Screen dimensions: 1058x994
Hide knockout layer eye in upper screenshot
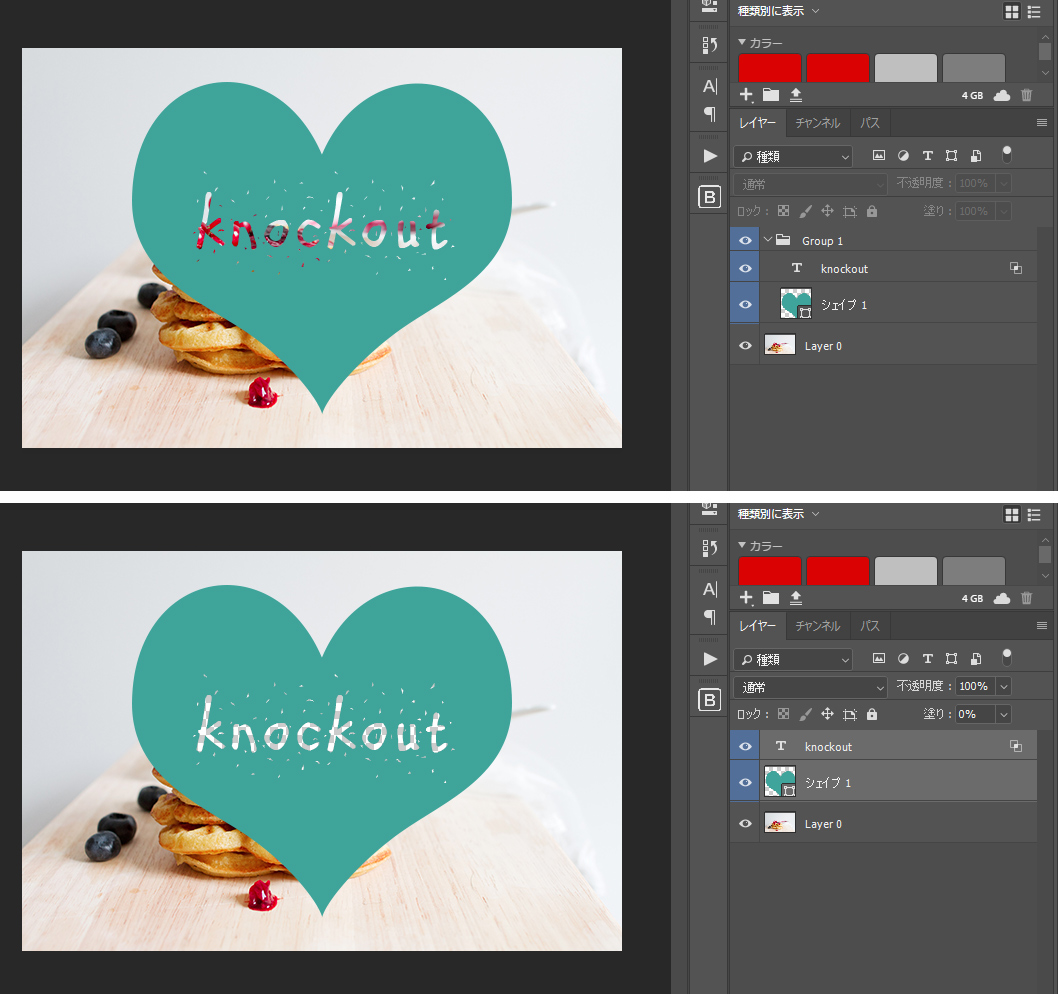point(745,269)
